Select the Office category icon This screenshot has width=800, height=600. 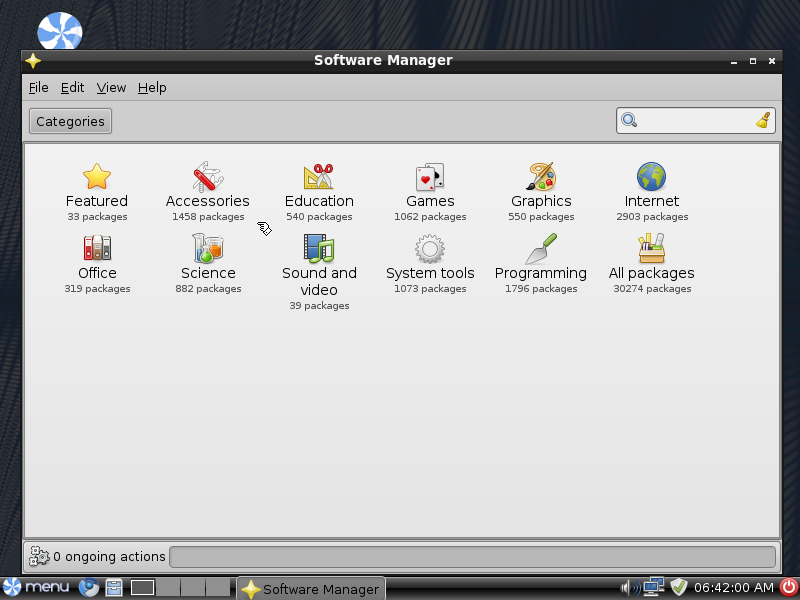[97, 248]
